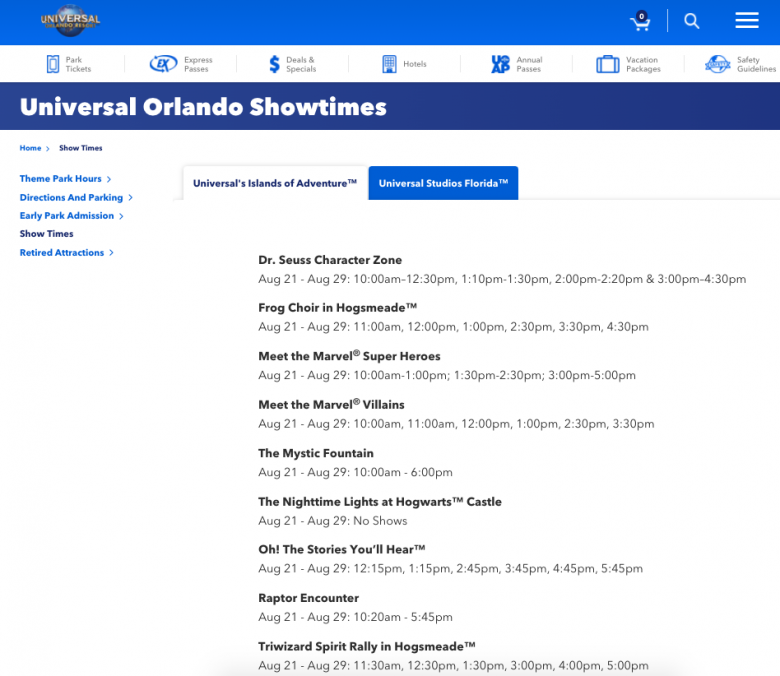
Task: Click The Mystic Fountain heading
Action: [x=316, y=453]
